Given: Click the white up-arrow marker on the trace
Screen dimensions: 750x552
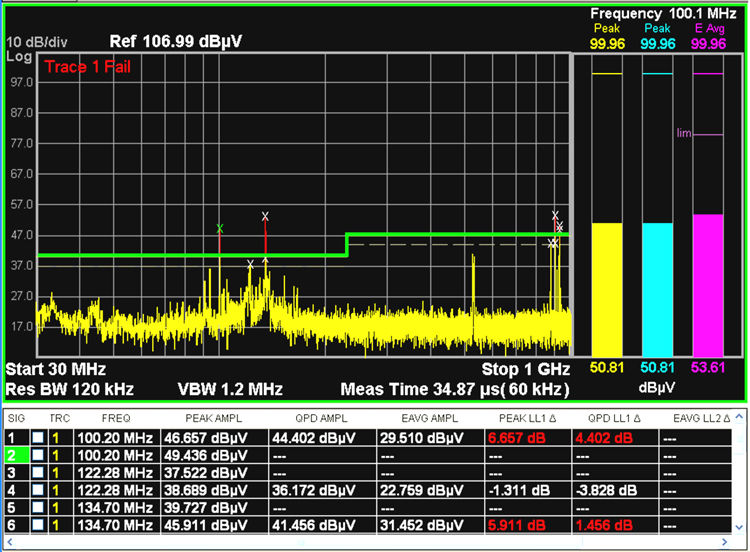Looking at the screenshot, I should tap(266, 261).
